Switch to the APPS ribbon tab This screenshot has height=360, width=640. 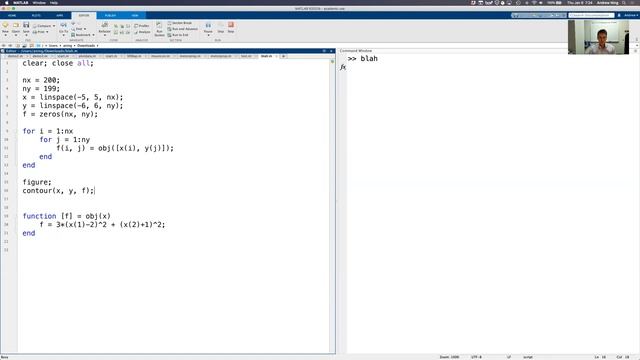(60, 16)
